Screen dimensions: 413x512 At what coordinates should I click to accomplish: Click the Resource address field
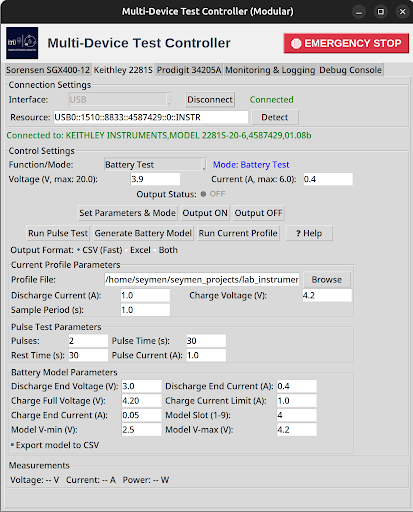click(151, 117)
